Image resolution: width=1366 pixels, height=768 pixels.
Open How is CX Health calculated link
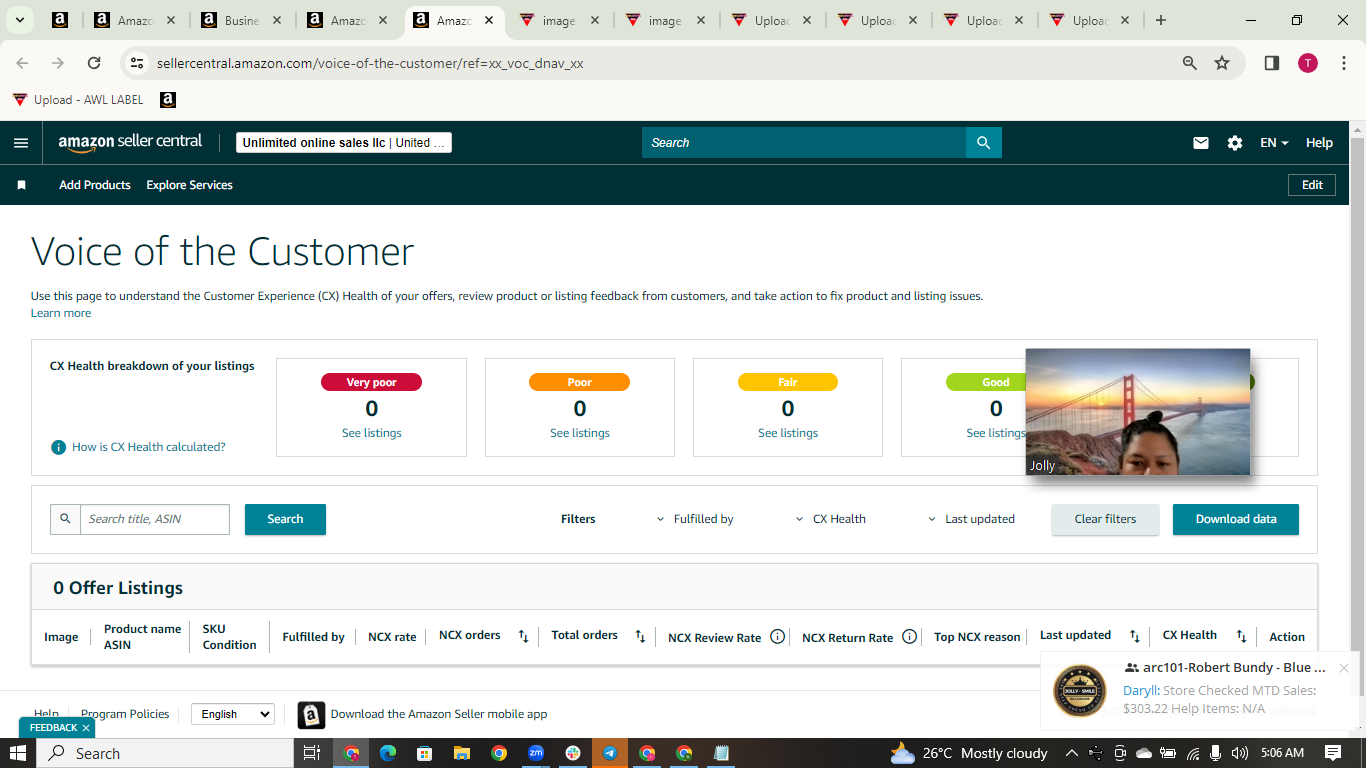coord(149,447)
